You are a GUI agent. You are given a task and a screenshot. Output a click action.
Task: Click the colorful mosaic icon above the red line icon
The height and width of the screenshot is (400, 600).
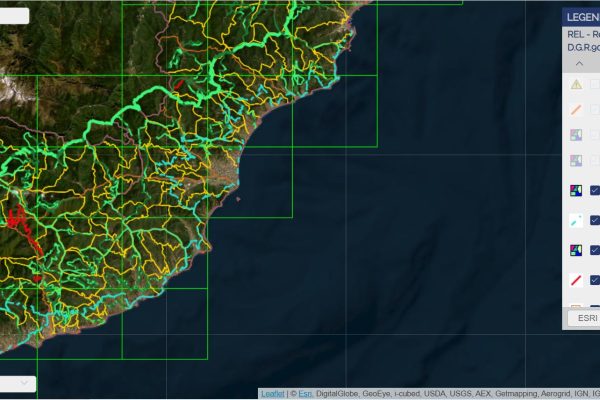click(576, 250)
